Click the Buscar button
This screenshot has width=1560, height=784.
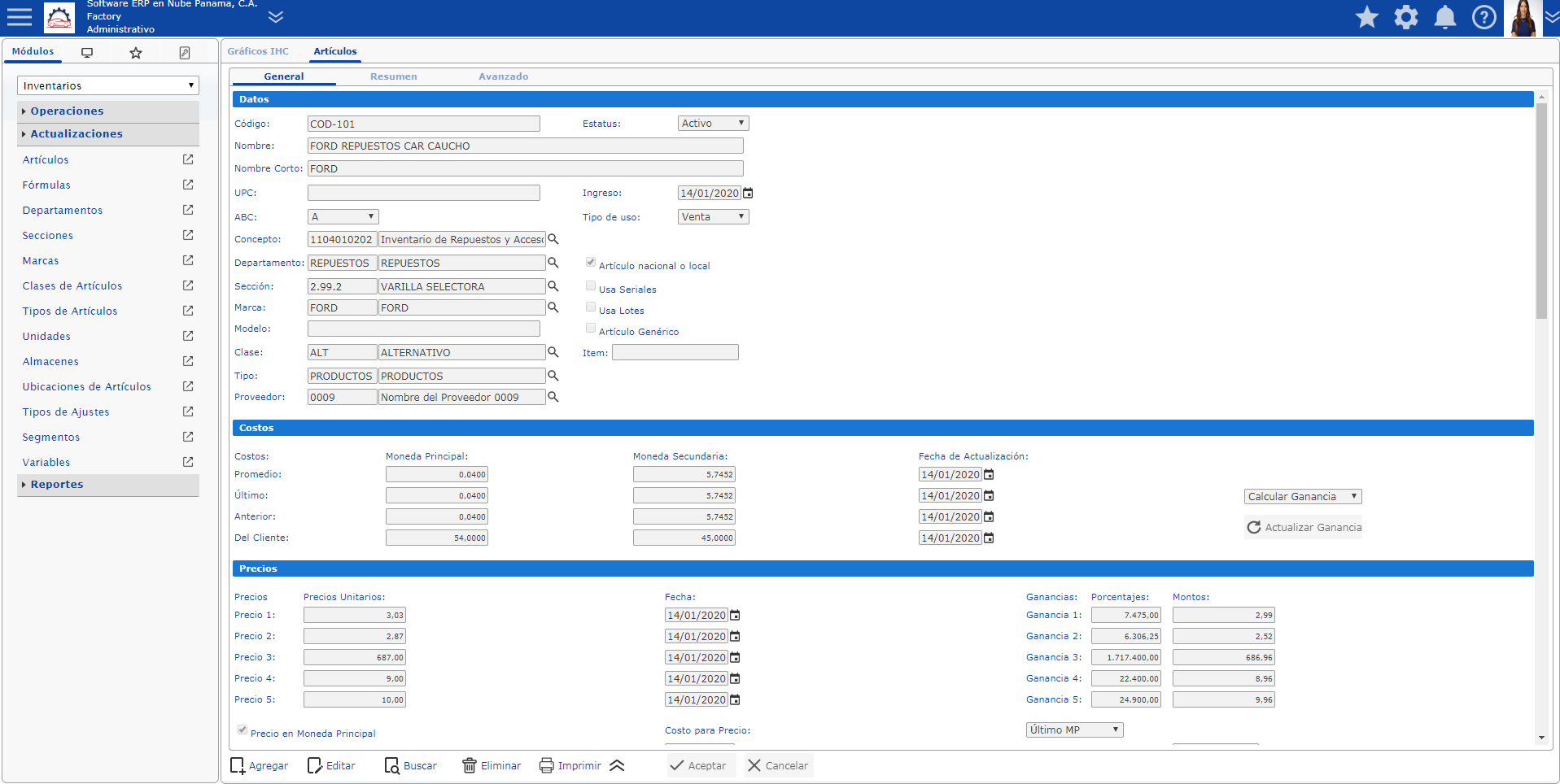click(411, 765)
